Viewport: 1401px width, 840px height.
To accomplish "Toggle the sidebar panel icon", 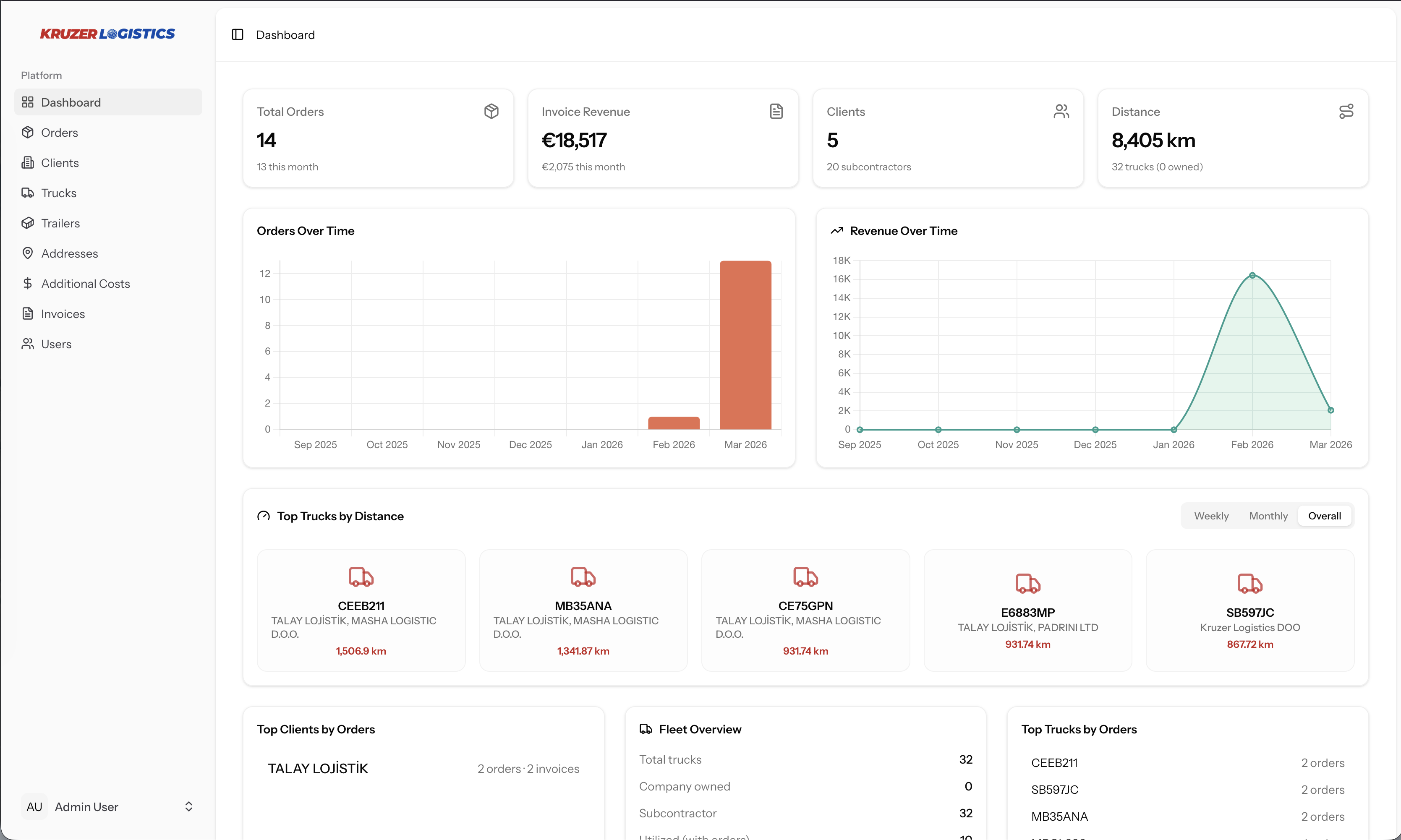I will pos(237,34).
